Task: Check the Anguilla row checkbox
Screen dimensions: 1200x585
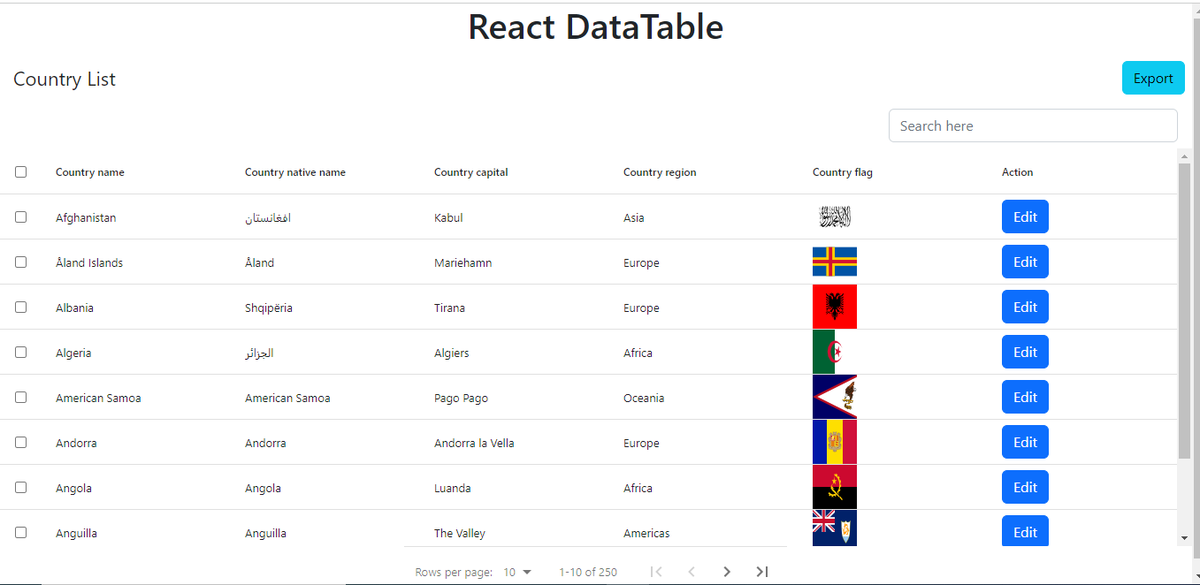Action: point(21,532)
